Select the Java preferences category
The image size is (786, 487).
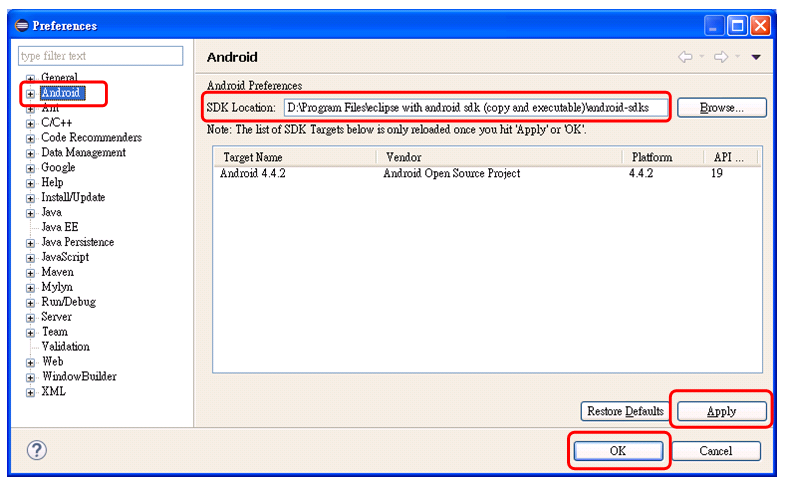coord(52,212)
